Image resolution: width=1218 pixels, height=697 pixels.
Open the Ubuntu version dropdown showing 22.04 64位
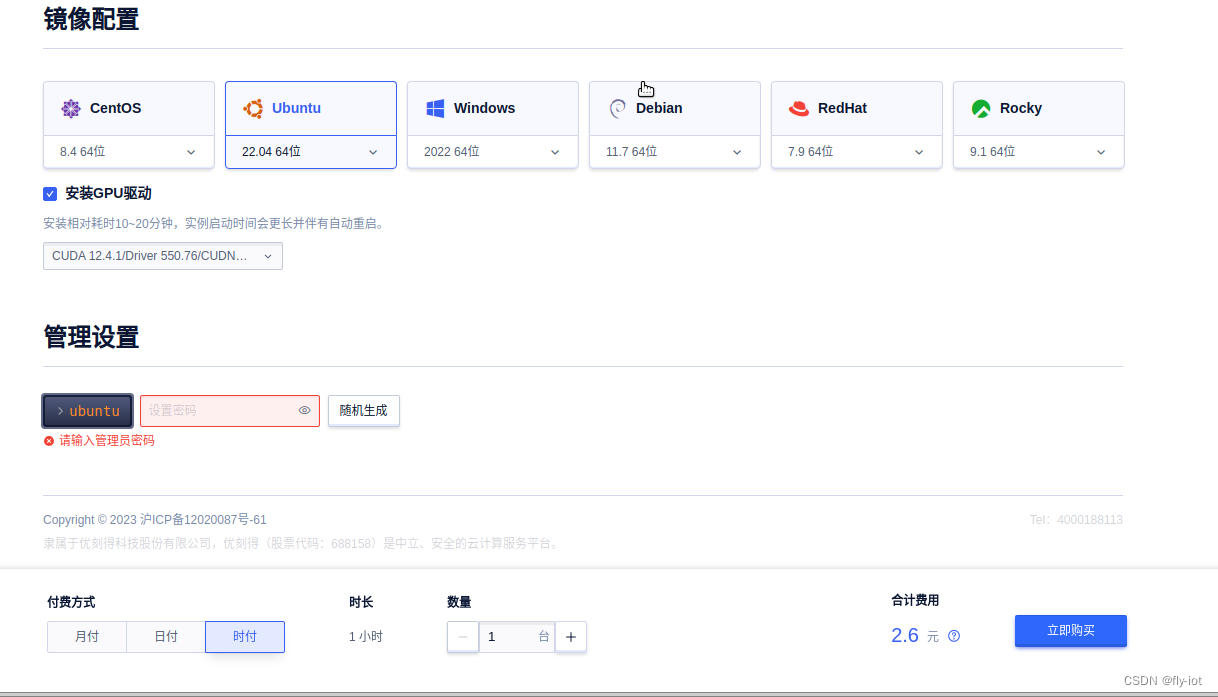pos(310,151)
